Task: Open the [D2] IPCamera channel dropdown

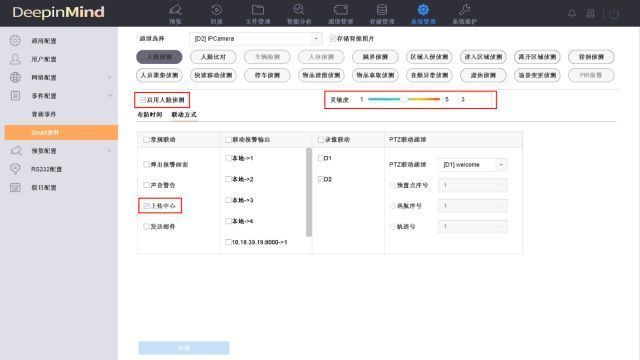Action: 256,38
